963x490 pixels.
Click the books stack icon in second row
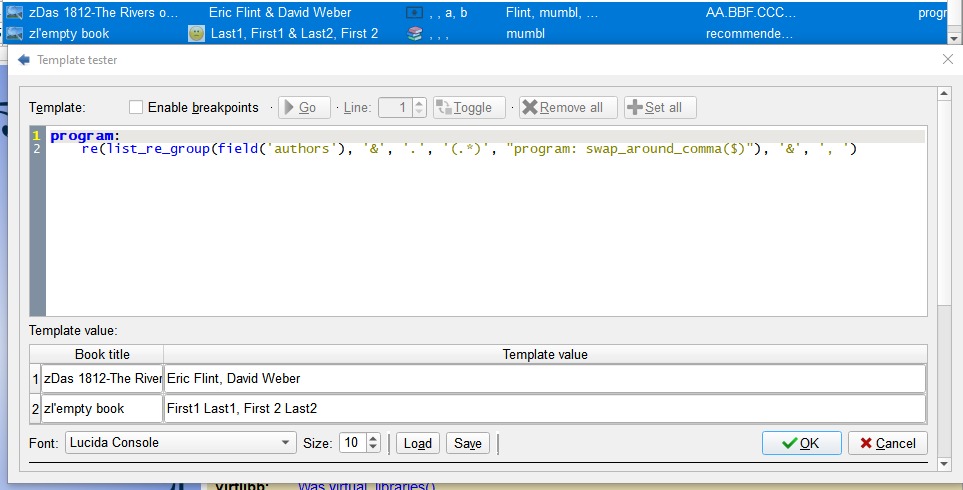[415, 34]
